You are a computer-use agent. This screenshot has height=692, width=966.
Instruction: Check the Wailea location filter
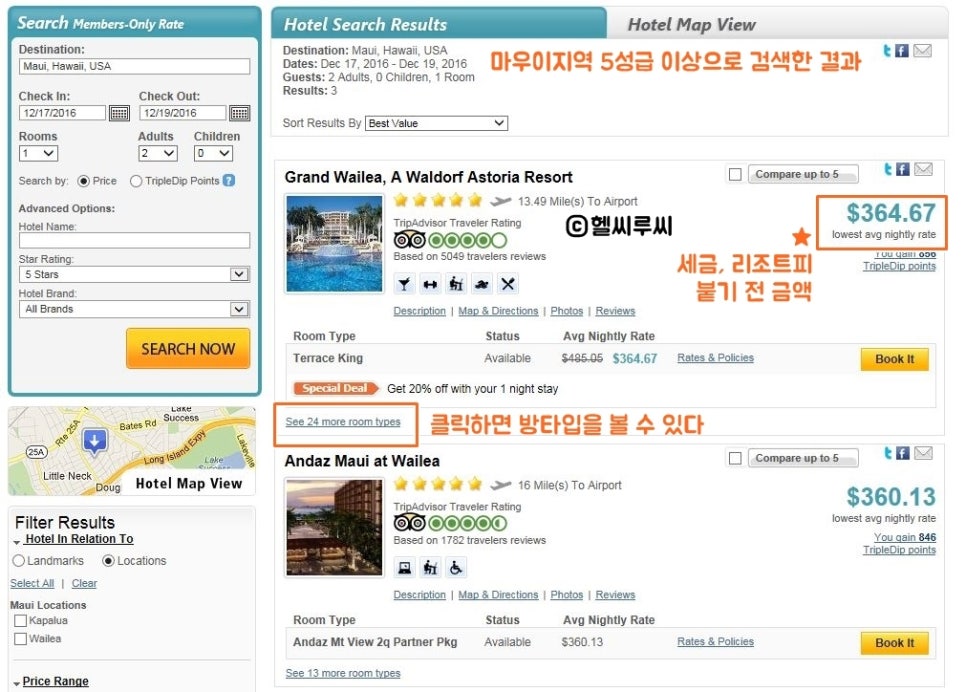point(20,639)
